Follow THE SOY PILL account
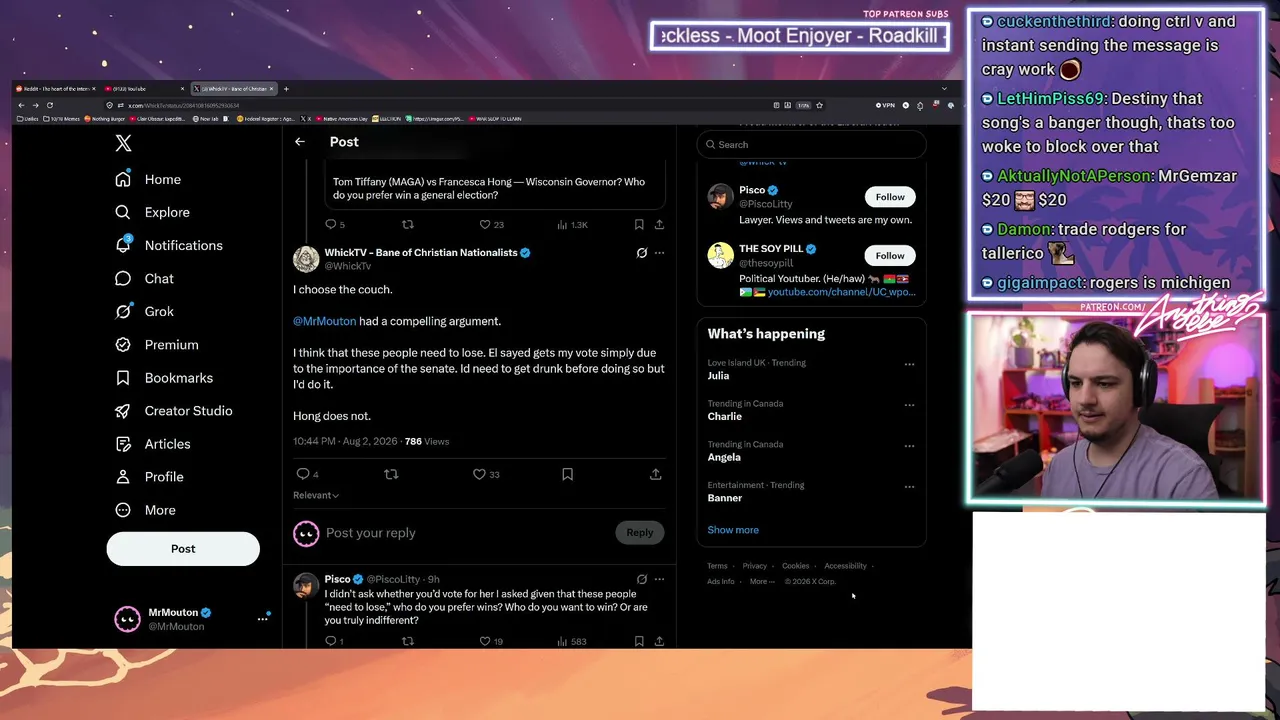1280x720 pixels. (890, 255)
